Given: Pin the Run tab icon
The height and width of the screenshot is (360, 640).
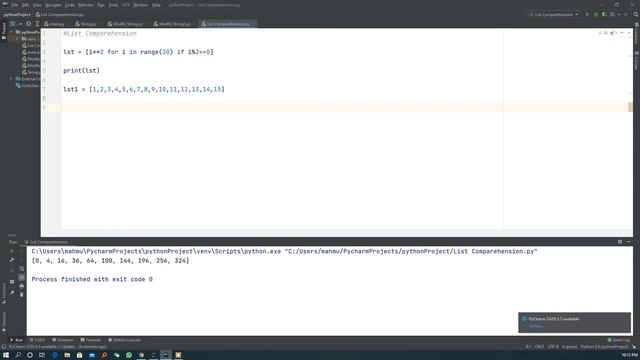Looking at the screenshot, I should (x=12, y=293).
